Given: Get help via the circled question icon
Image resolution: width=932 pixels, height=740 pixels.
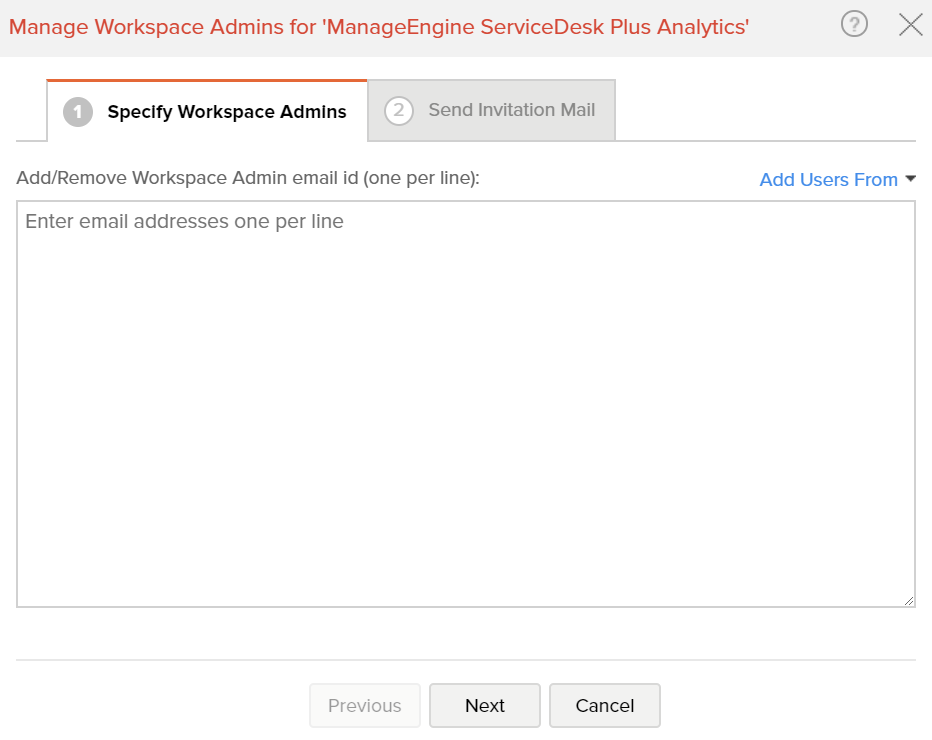Looking at the screenshot, I should [854, 24].
